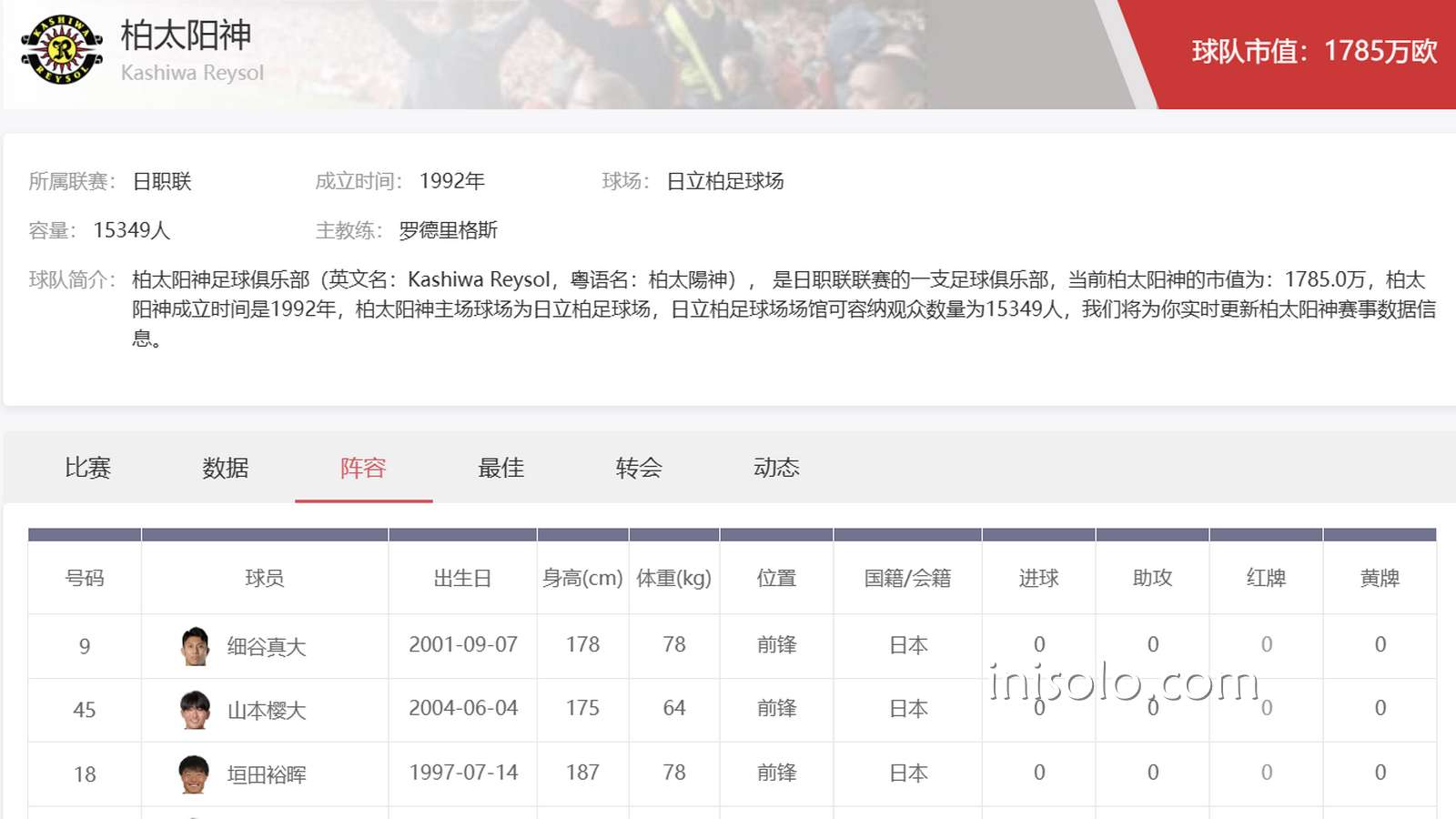The height and width of the screenshot is (819, 1456).
Task: Open player 山本樱大 profile link
Action: tap(267, 711)
